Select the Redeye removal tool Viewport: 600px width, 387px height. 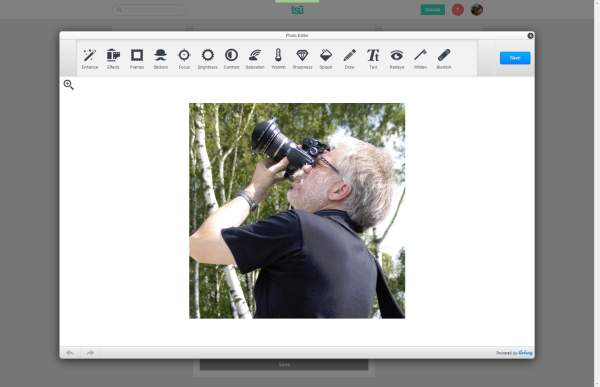[x=397, y=59]
